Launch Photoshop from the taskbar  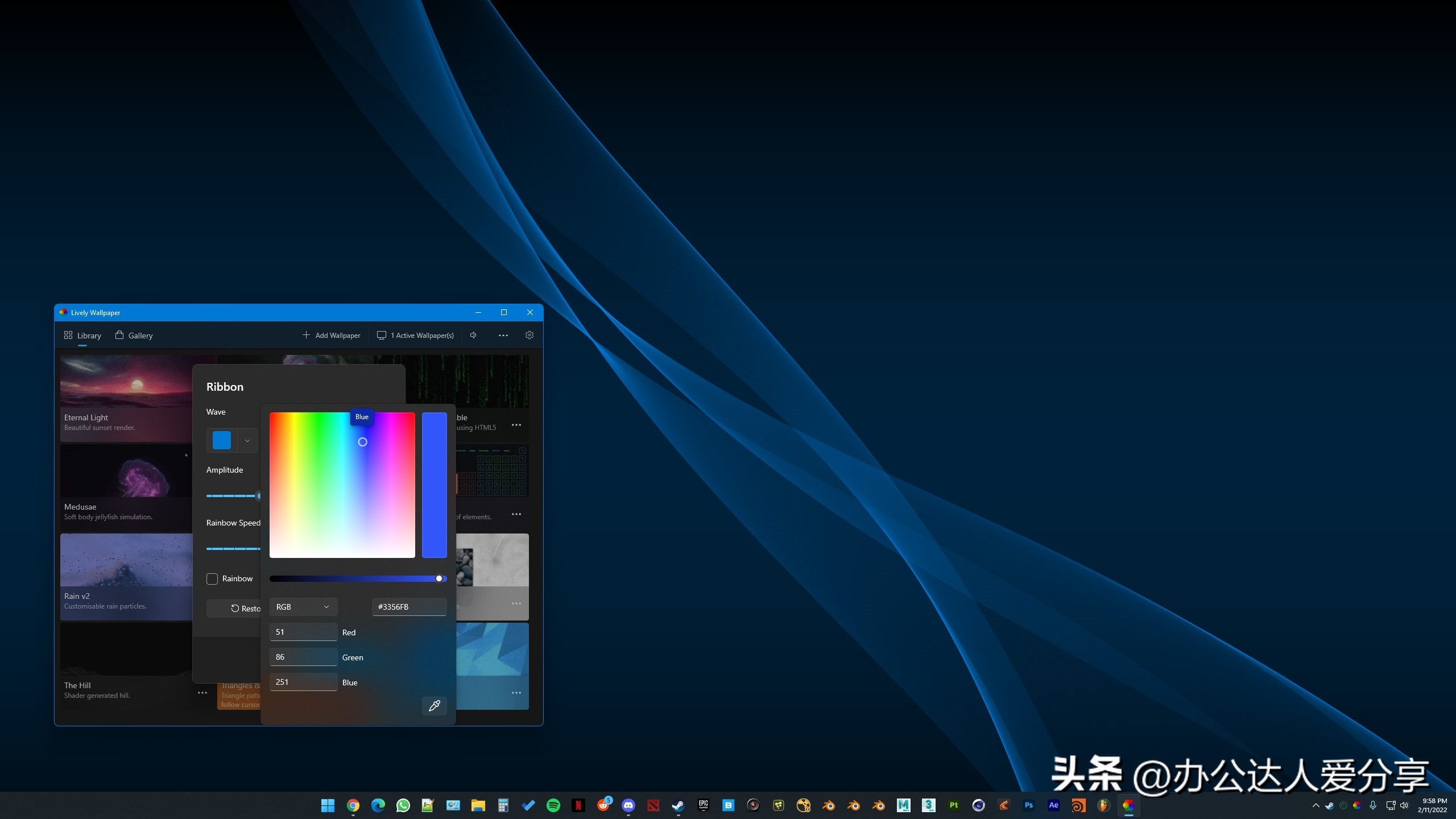coord(1028,805)
